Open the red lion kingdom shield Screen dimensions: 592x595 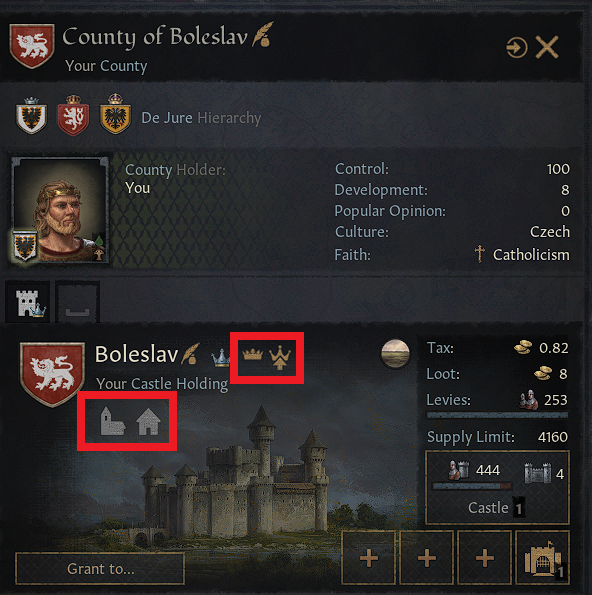click(x=73, y=115)
